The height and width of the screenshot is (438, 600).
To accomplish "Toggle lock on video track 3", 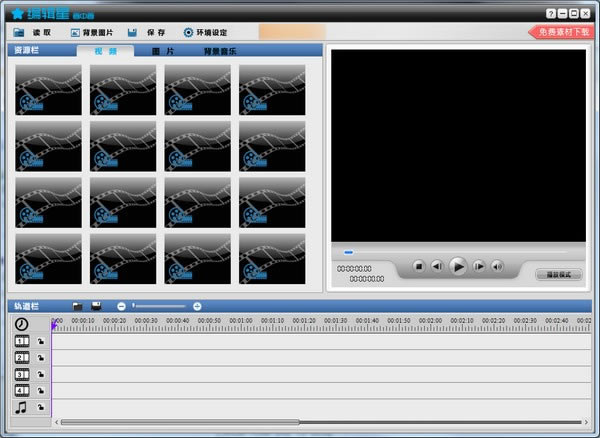I will [40, 375].
